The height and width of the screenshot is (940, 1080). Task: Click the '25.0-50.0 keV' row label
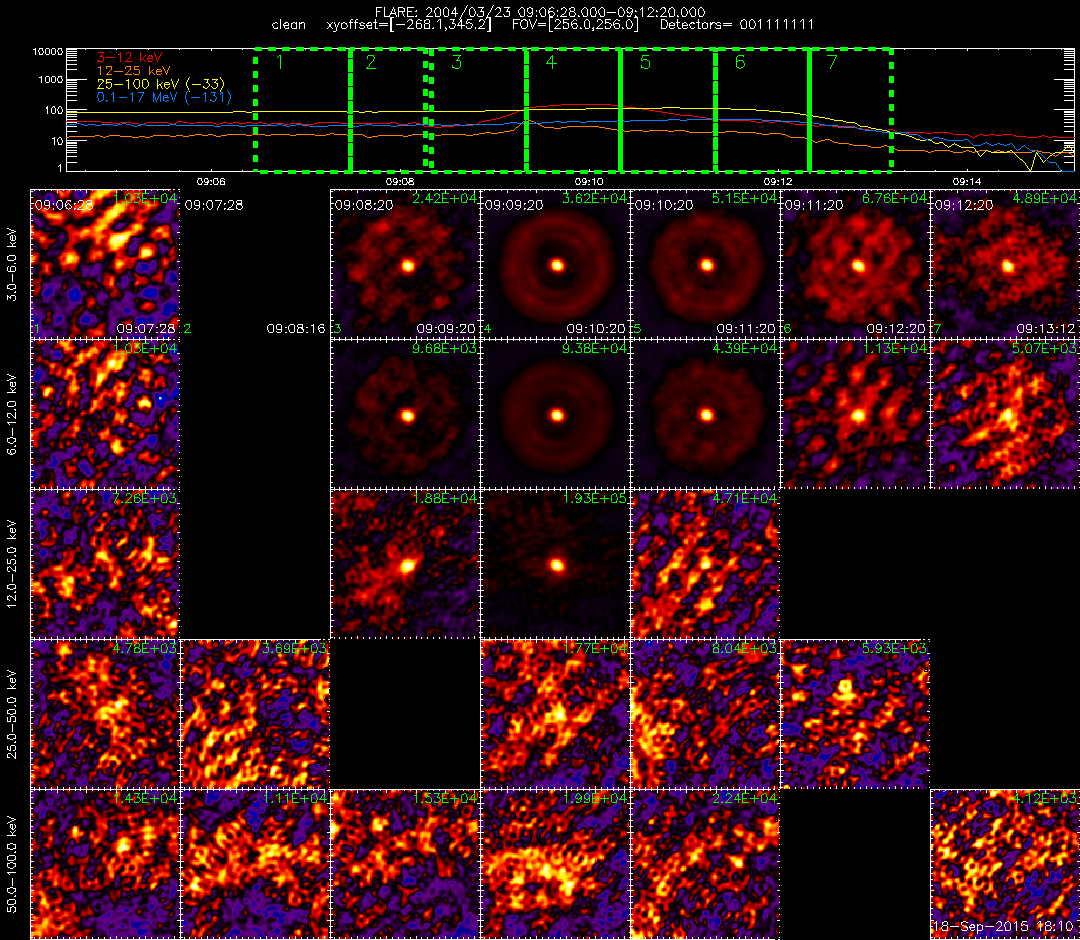point(12,715)
